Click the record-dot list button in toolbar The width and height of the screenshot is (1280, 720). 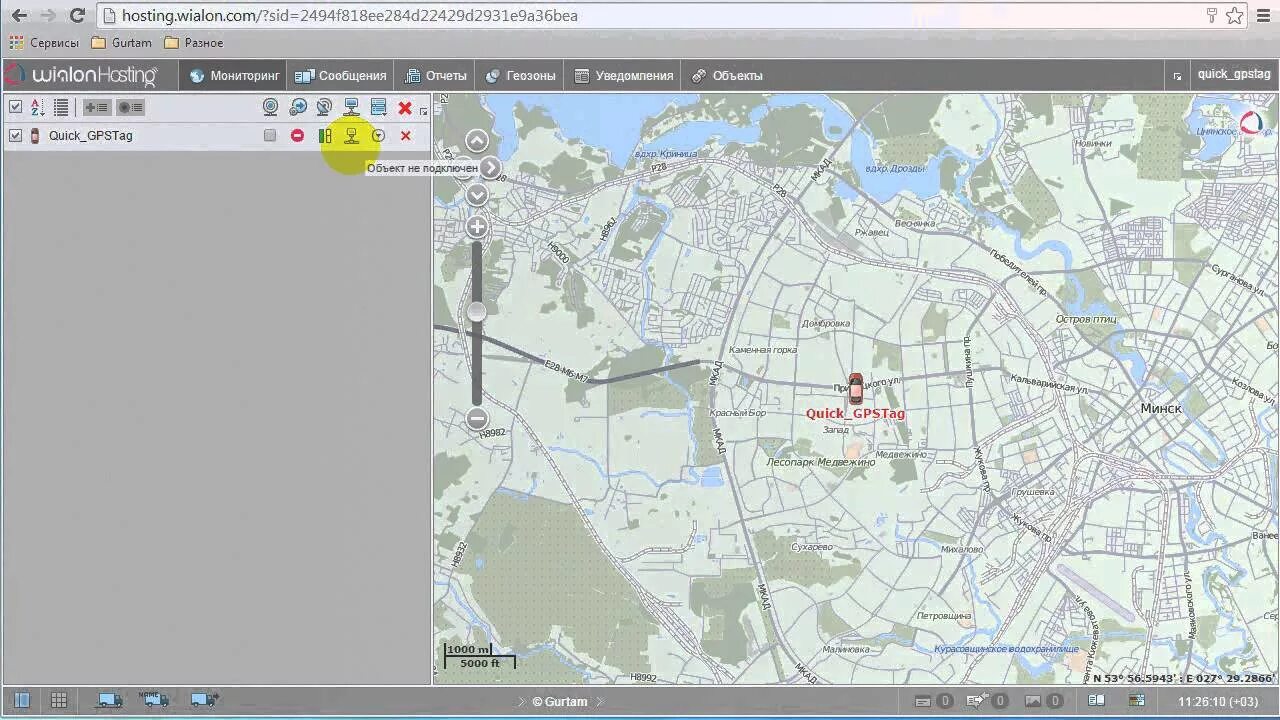pyautogui.click(x=130, y=107)
